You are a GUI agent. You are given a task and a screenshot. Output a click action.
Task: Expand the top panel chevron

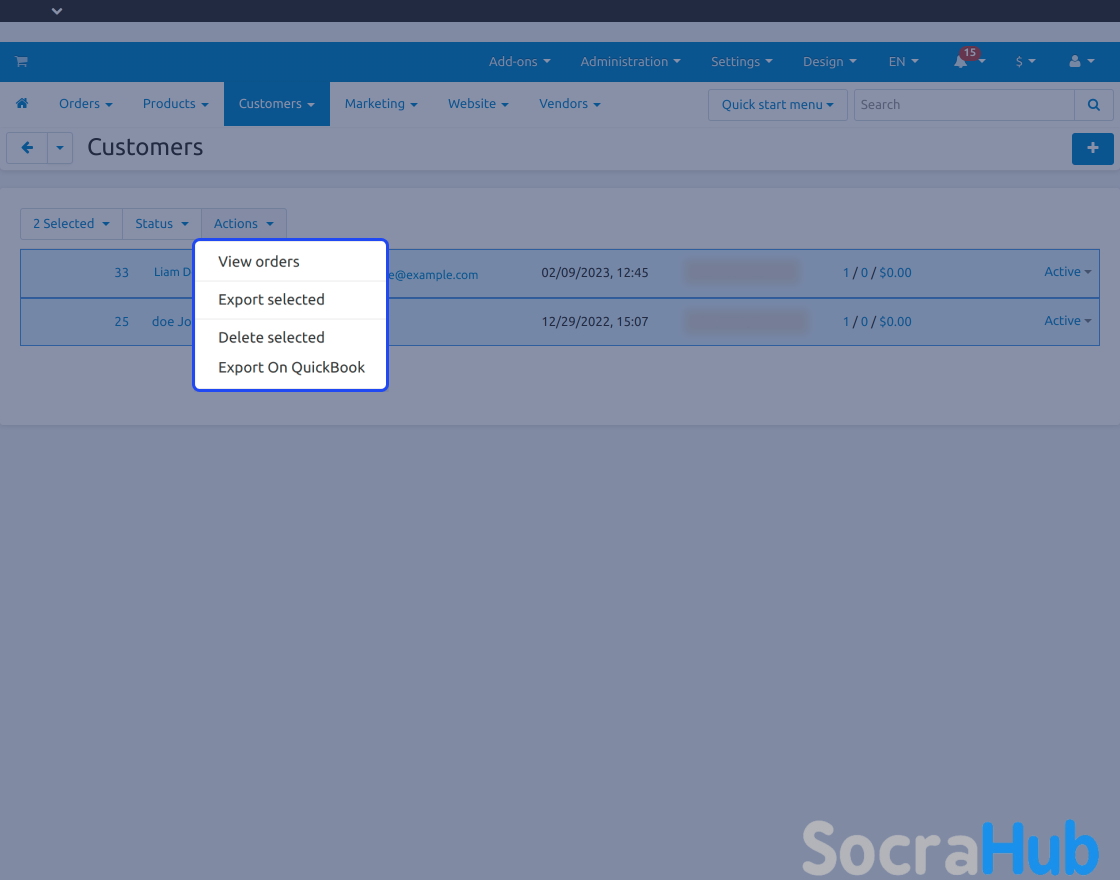57,11
